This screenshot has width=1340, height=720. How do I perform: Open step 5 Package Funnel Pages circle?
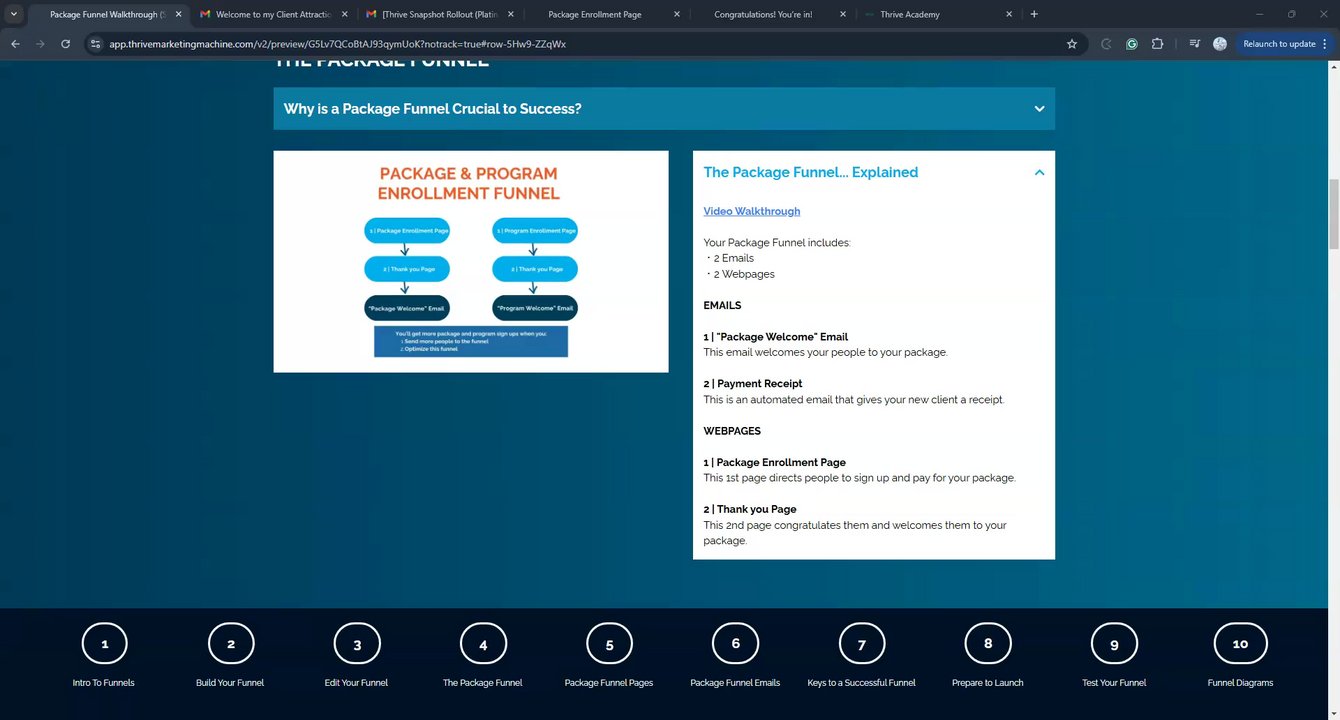pyautogui.click(x=609, y=644)
